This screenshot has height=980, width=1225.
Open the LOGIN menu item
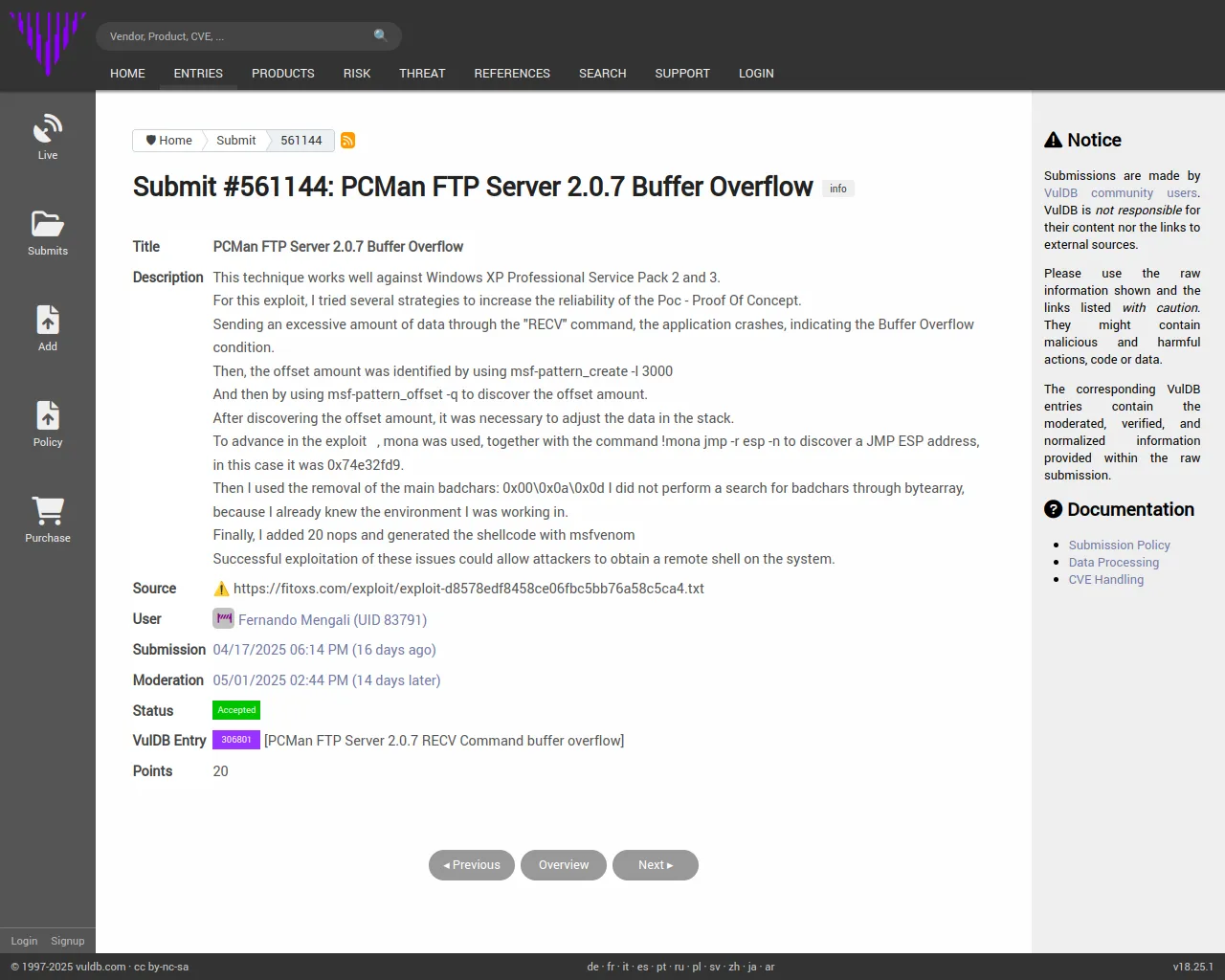pos(756,74)
